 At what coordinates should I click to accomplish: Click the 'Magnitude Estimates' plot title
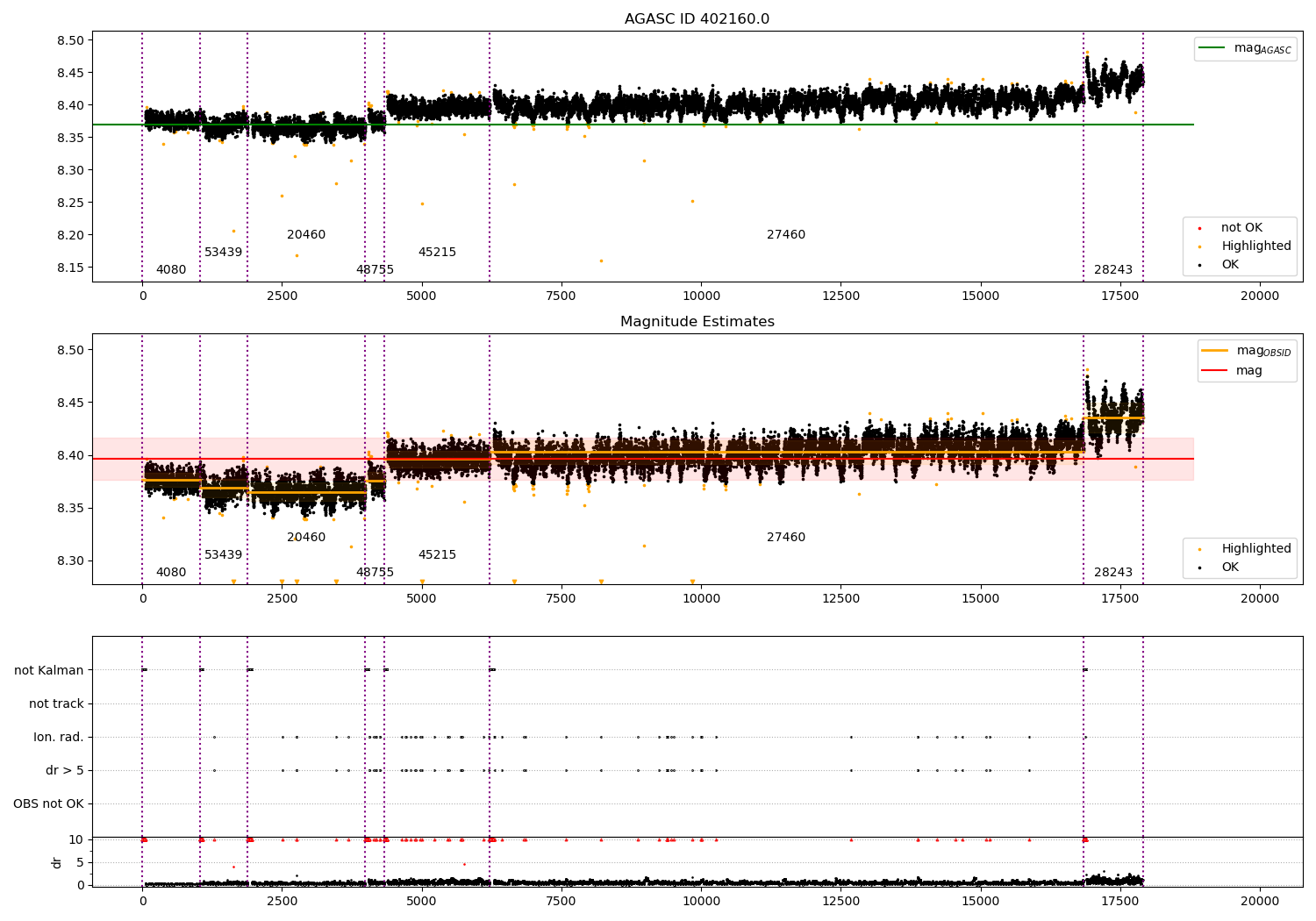[697, 321]
